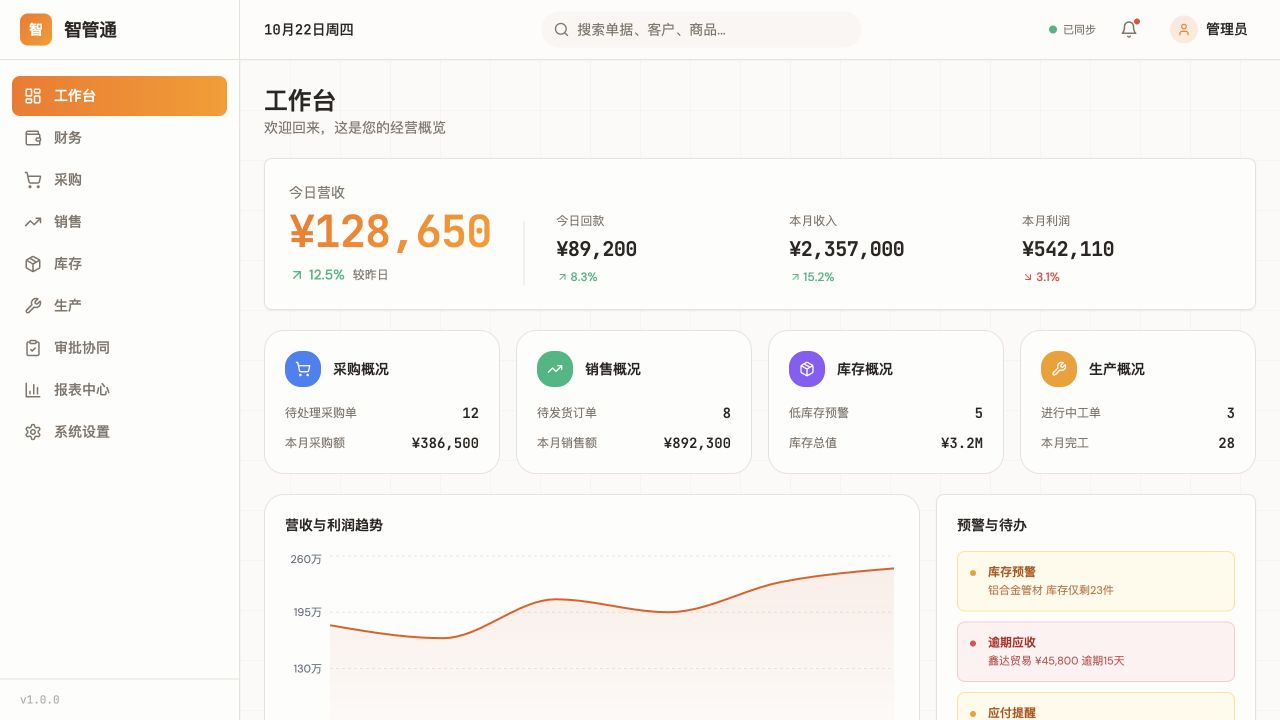
Task: Click the 今日回款 value ¥89,200
Action: pos(597,249)
